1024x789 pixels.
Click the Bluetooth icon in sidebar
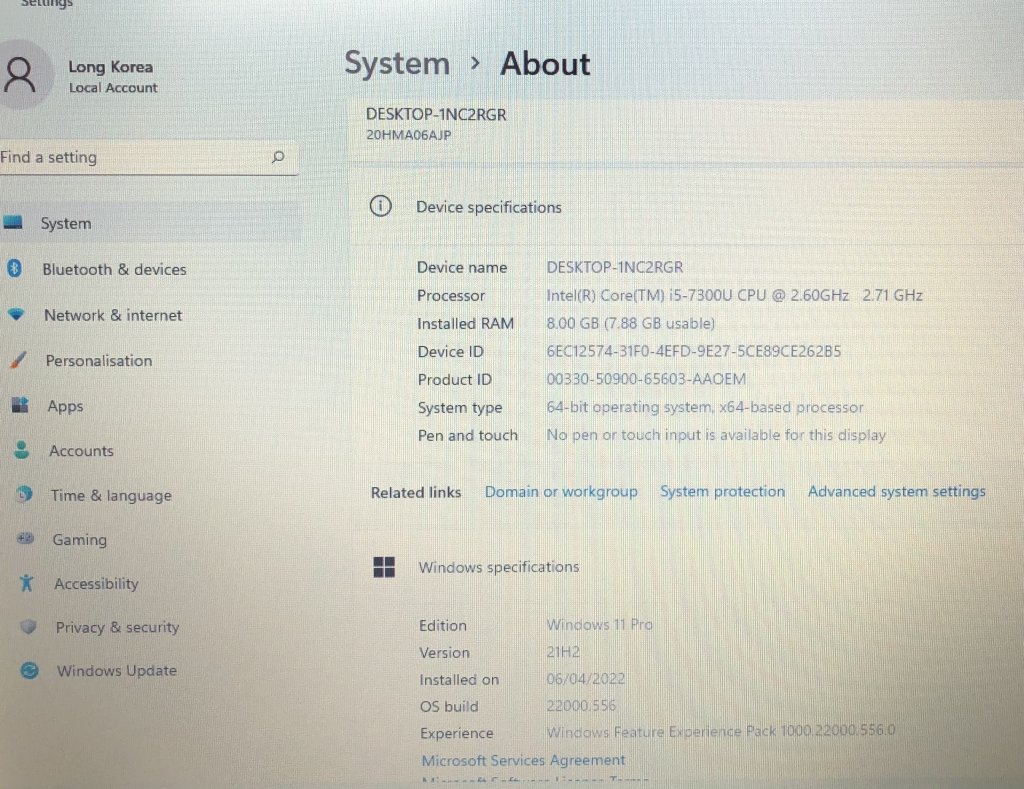(x=14, y=268)
